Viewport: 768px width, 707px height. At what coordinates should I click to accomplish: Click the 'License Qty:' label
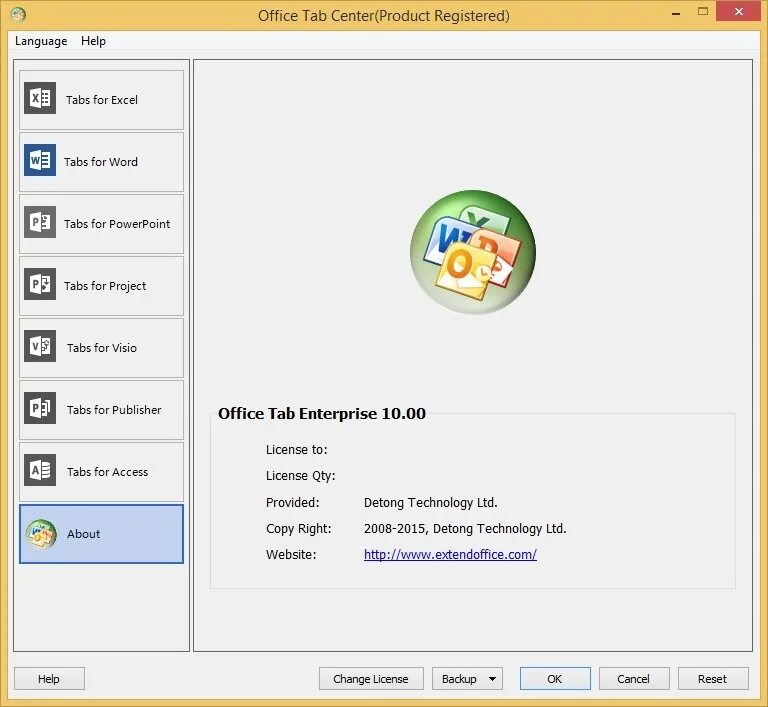tap(301, 476)
